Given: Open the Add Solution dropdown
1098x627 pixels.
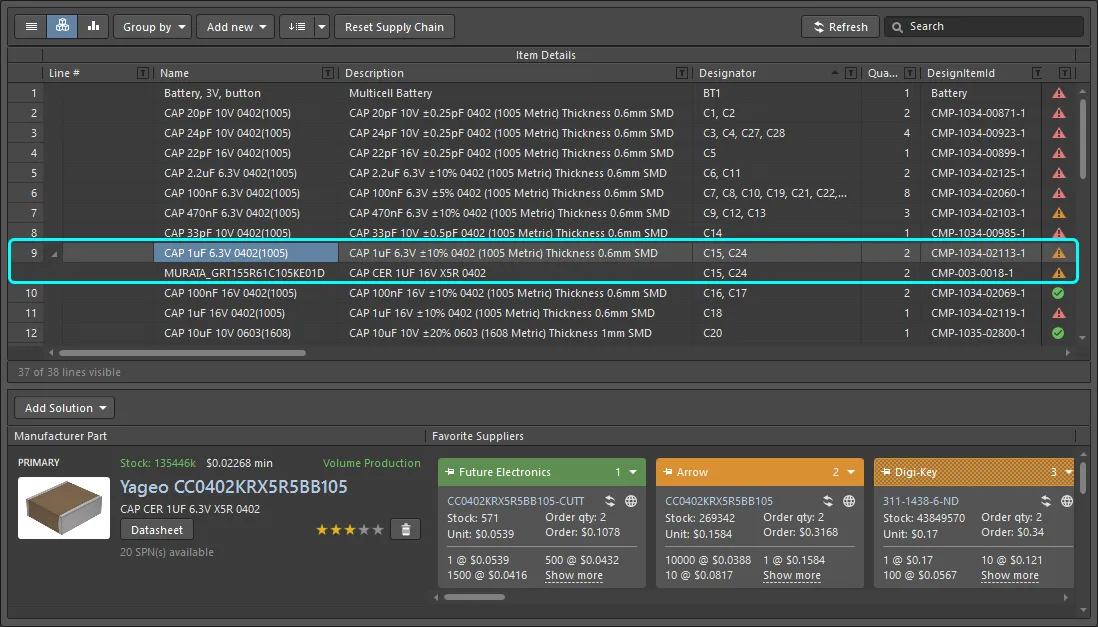Looking at the screenshot, I should (x=64, y=408).
